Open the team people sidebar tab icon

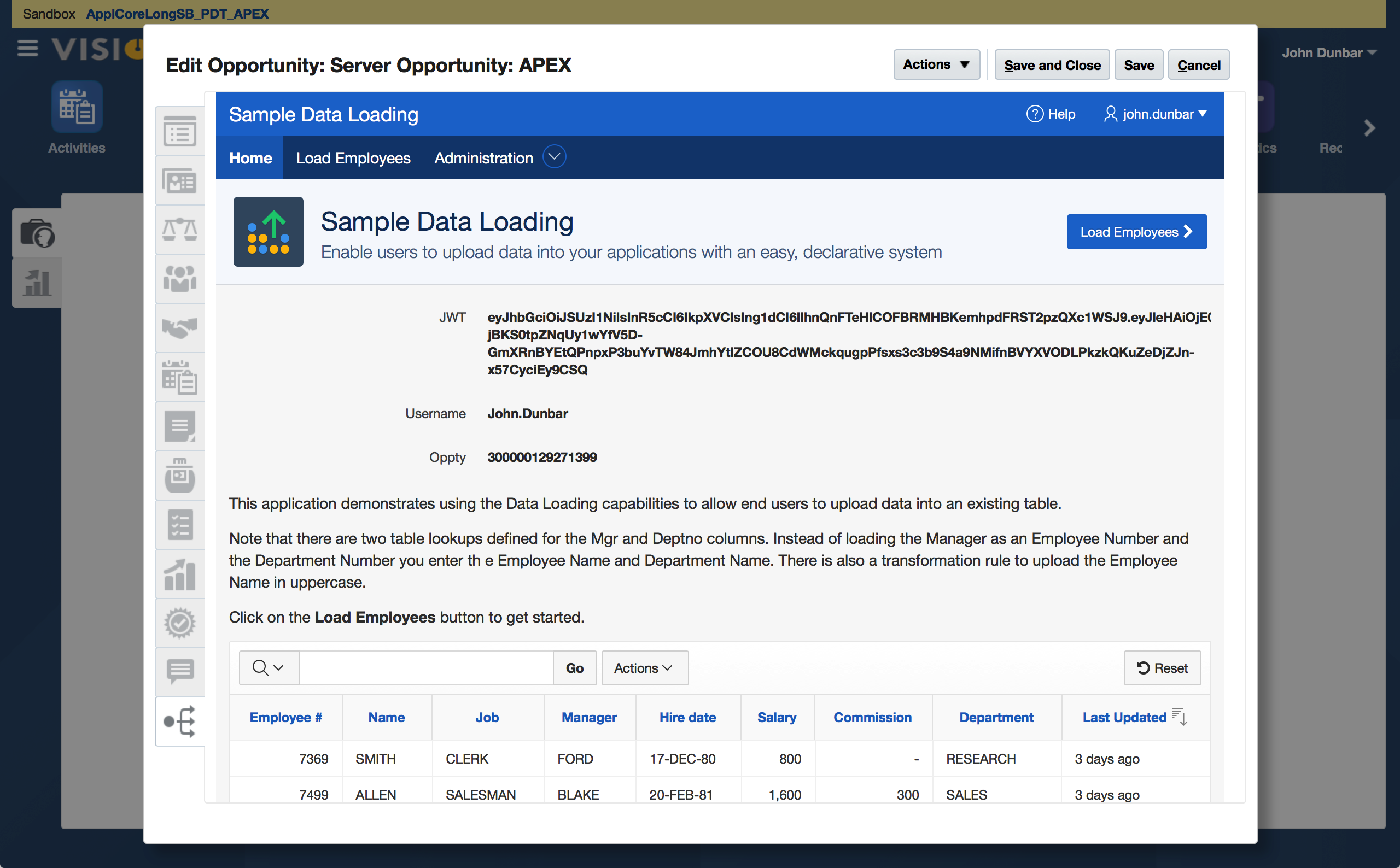[x=180, y=279]
